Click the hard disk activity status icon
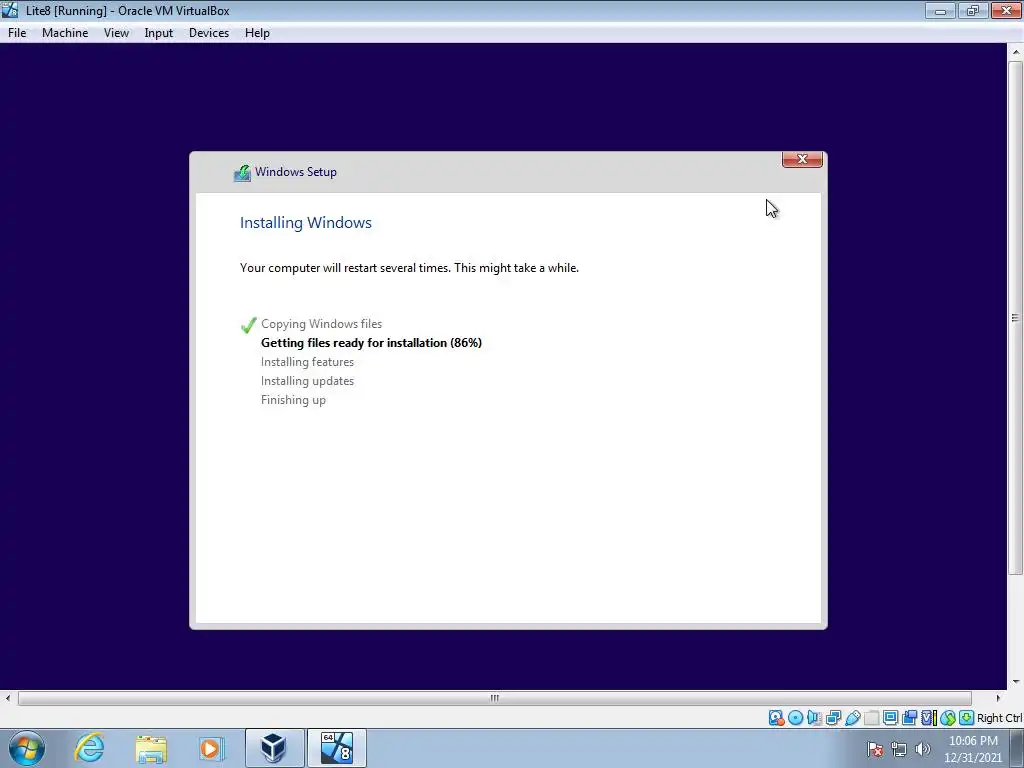Viewport: 1024px width, 768px height. pyautogui.click(x=776, y=718)
